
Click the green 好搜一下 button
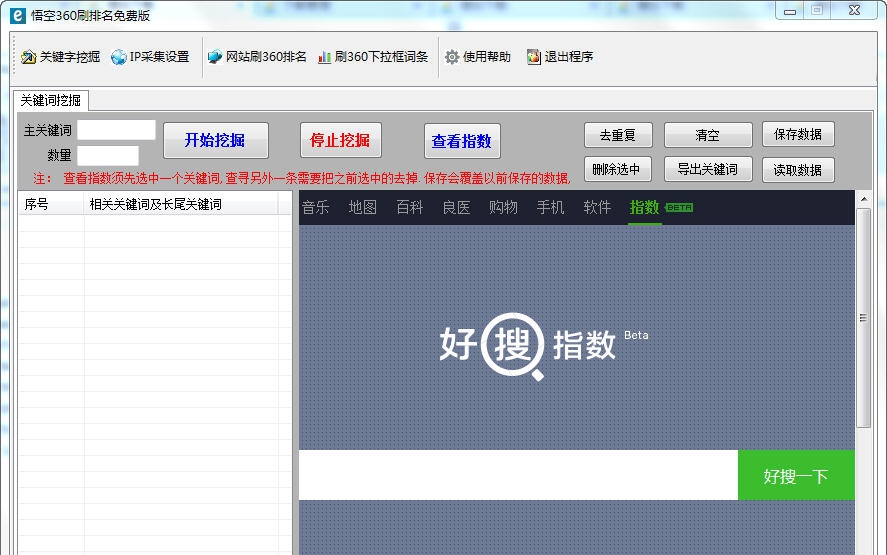point(796,475)
